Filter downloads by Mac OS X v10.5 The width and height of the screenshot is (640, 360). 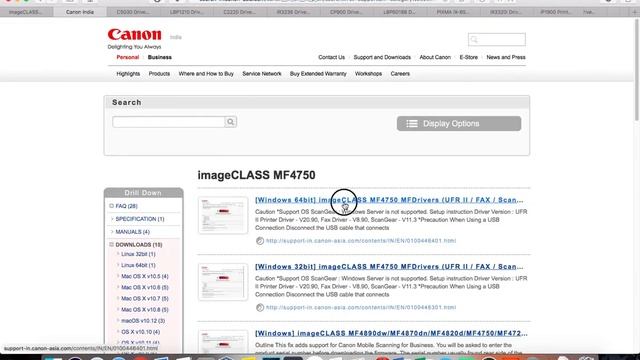144,276
